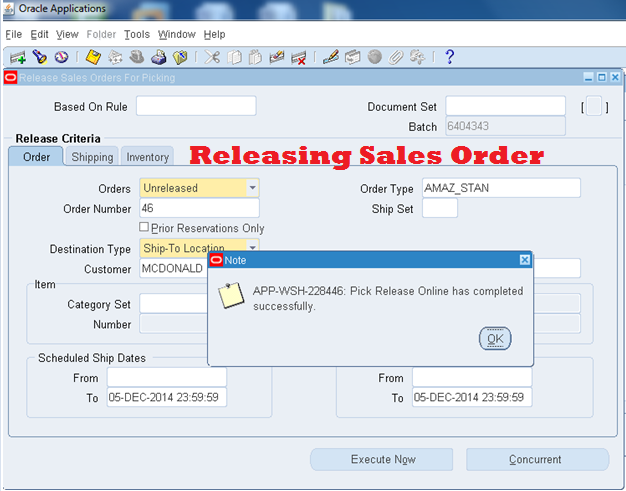Viewport: 626px width, 491px height.
Task: Click the Copy toolbar icon
Action: coord(234,57)
